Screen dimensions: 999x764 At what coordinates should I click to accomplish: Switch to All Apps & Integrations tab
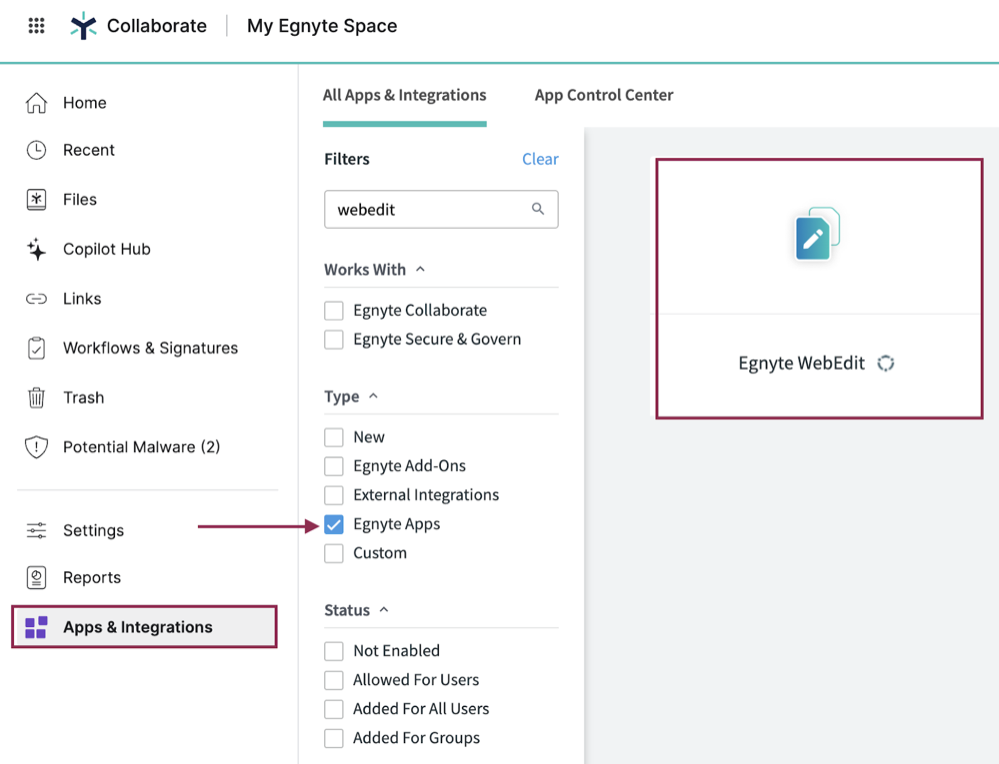coord(405,95)
